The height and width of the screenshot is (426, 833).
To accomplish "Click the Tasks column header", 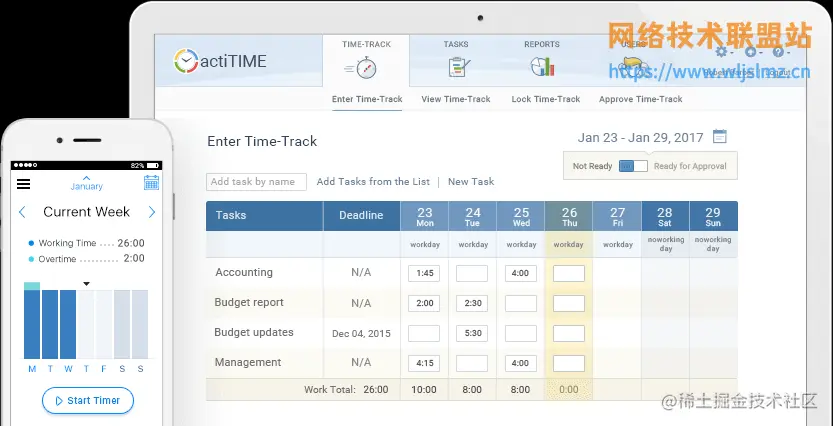I will click(265, 216).
